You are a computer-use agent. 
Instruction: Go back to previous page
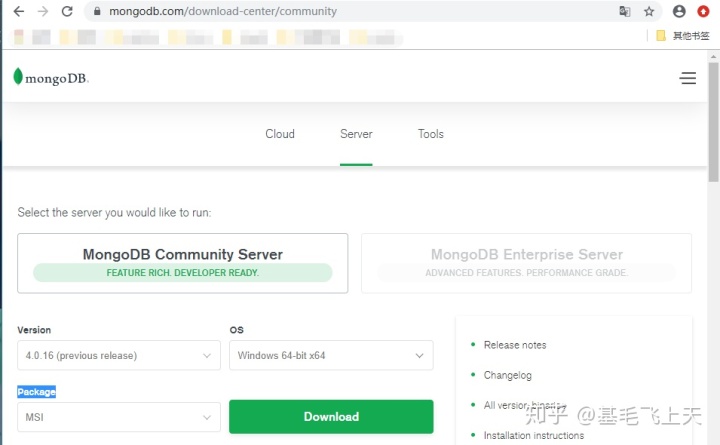pyautogui.click(x=18, y=11)
